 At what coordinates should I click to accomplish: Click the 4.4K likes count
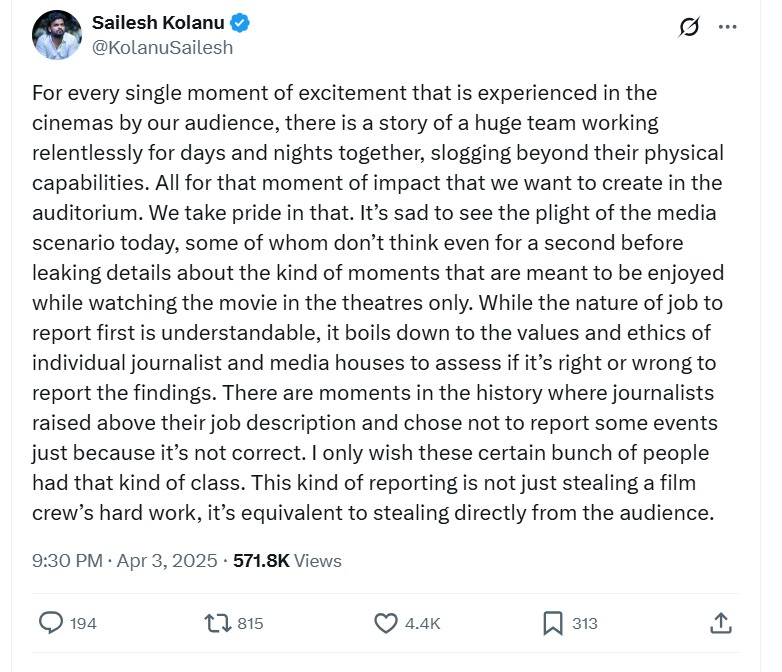[422, 623]
